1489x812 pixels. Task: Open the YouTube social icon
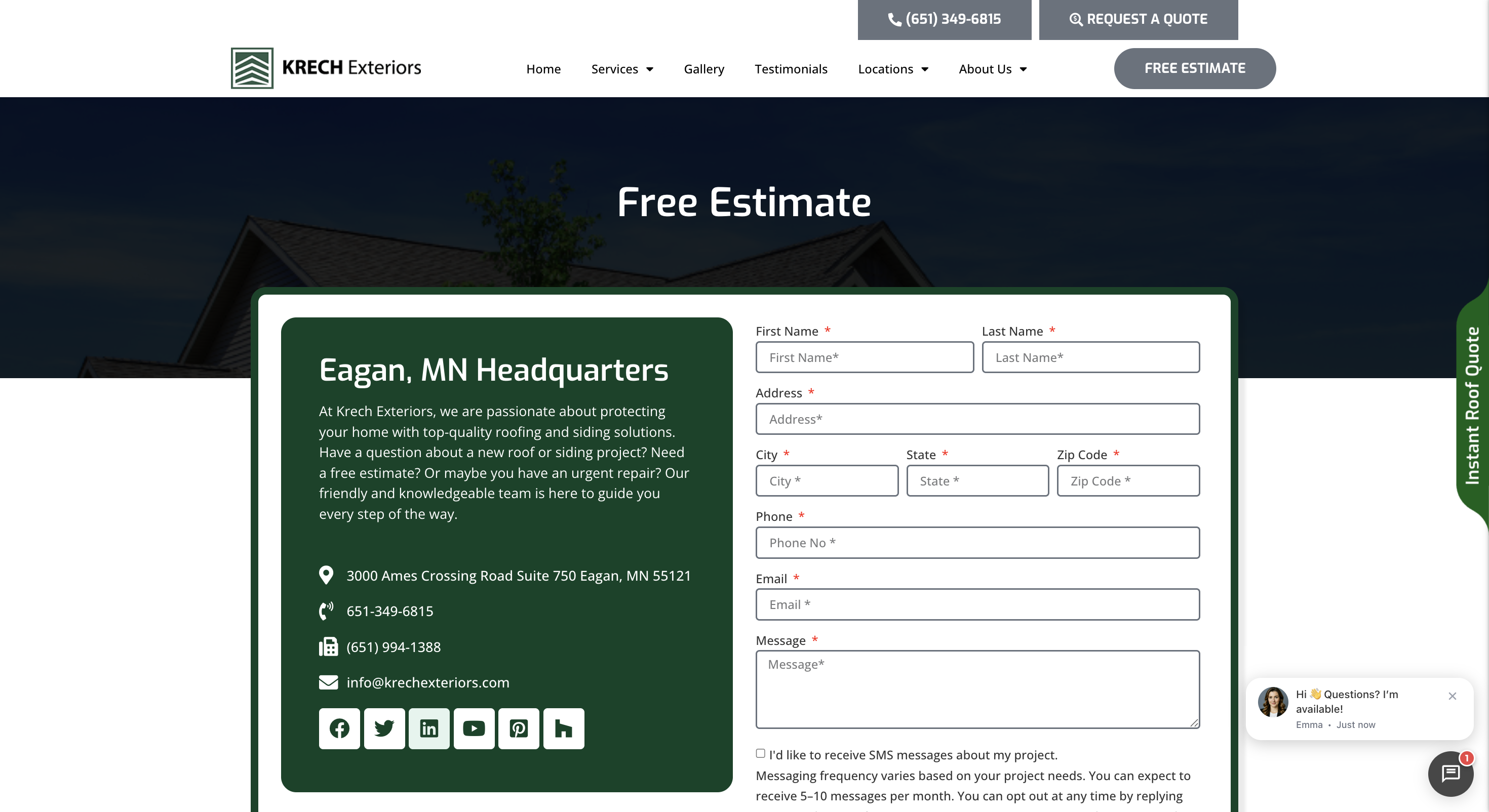474,728
